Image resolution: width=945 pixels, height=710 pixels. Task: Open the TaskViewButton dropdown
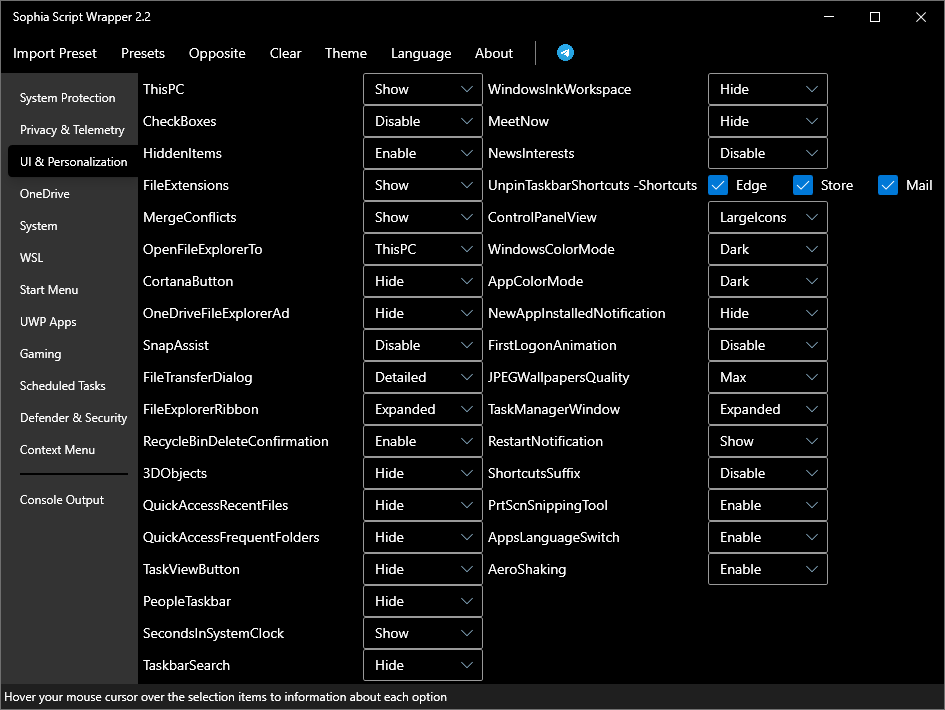(422, 568)
